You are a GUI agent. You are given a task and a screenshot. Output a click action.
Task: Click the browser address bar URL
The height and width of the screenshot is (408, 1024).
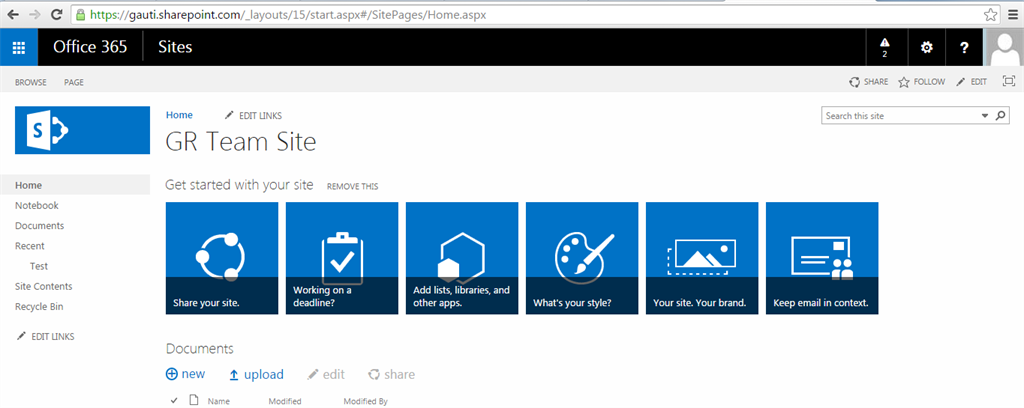(288, 14)
